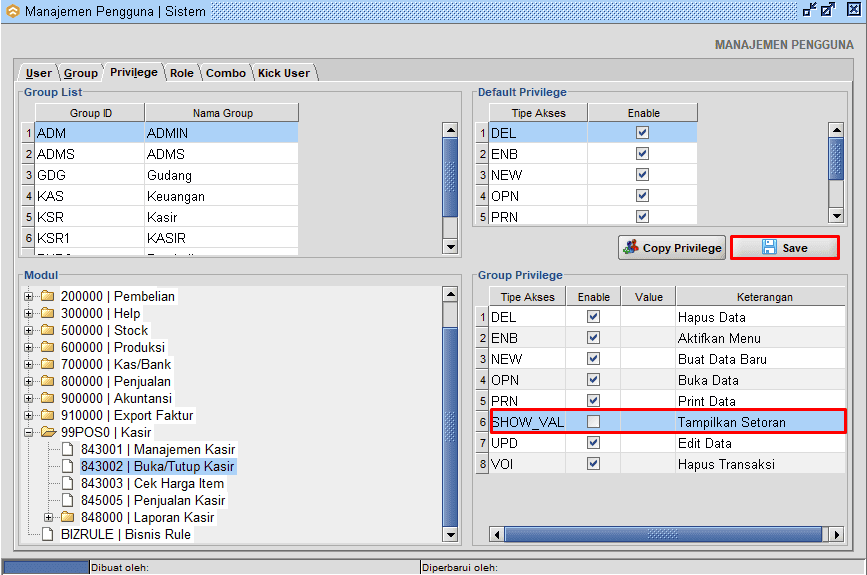Image resolution: width=867 pixels, height=575 pixels.
Task: Toggle Group Privilege DEL Hapus Data checkbox
Action: 593,317
